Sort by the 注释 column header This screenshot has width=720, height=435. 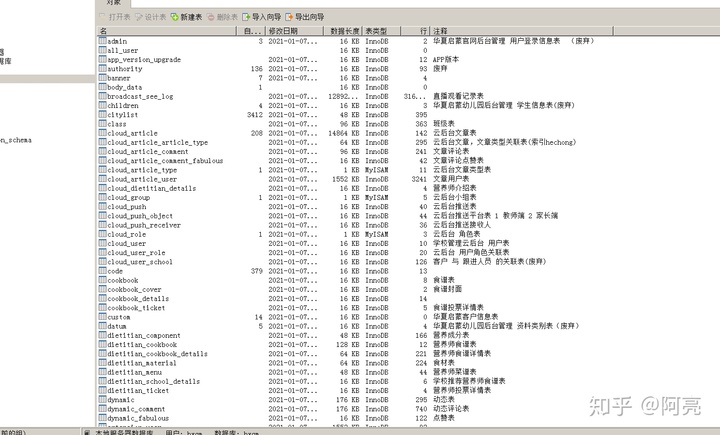[521, 31]
